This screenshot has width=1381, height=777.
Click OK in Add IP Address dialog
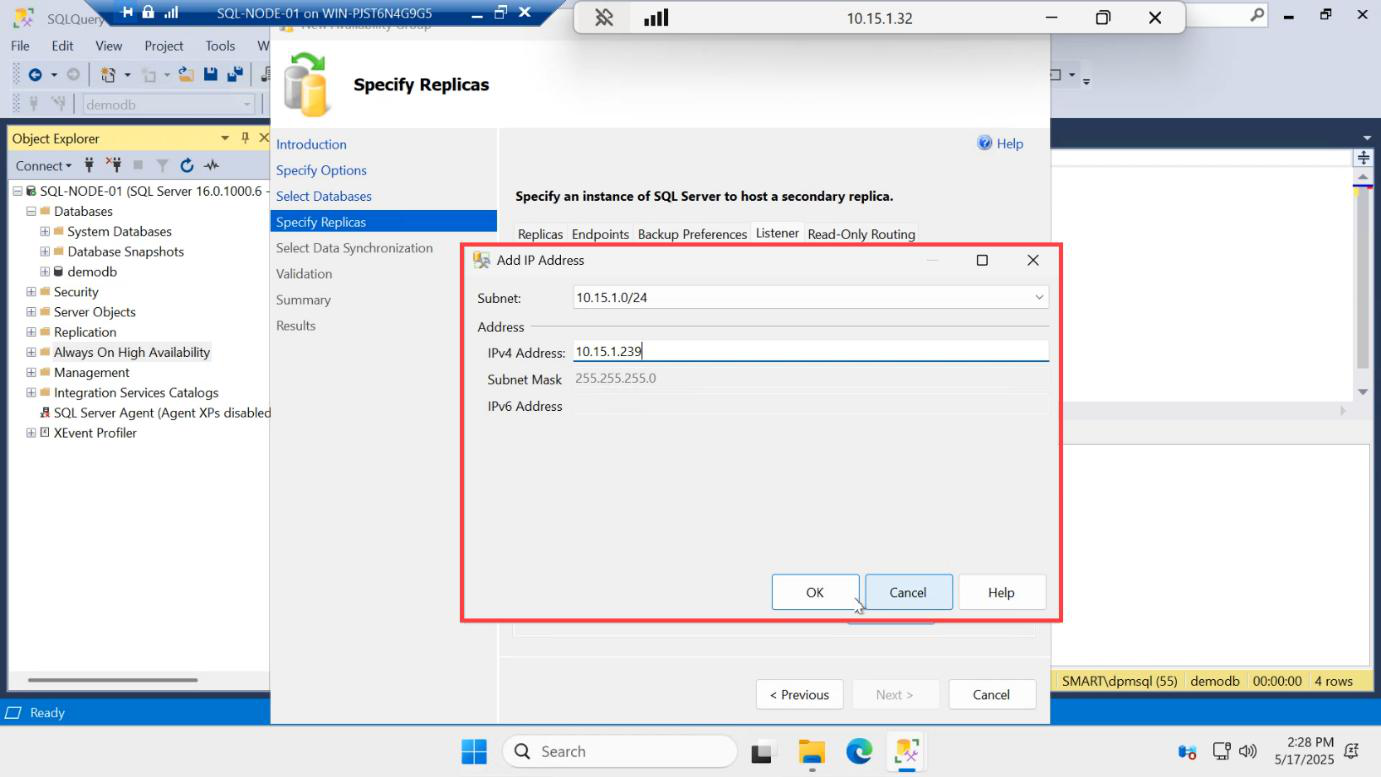pos(815,592)
